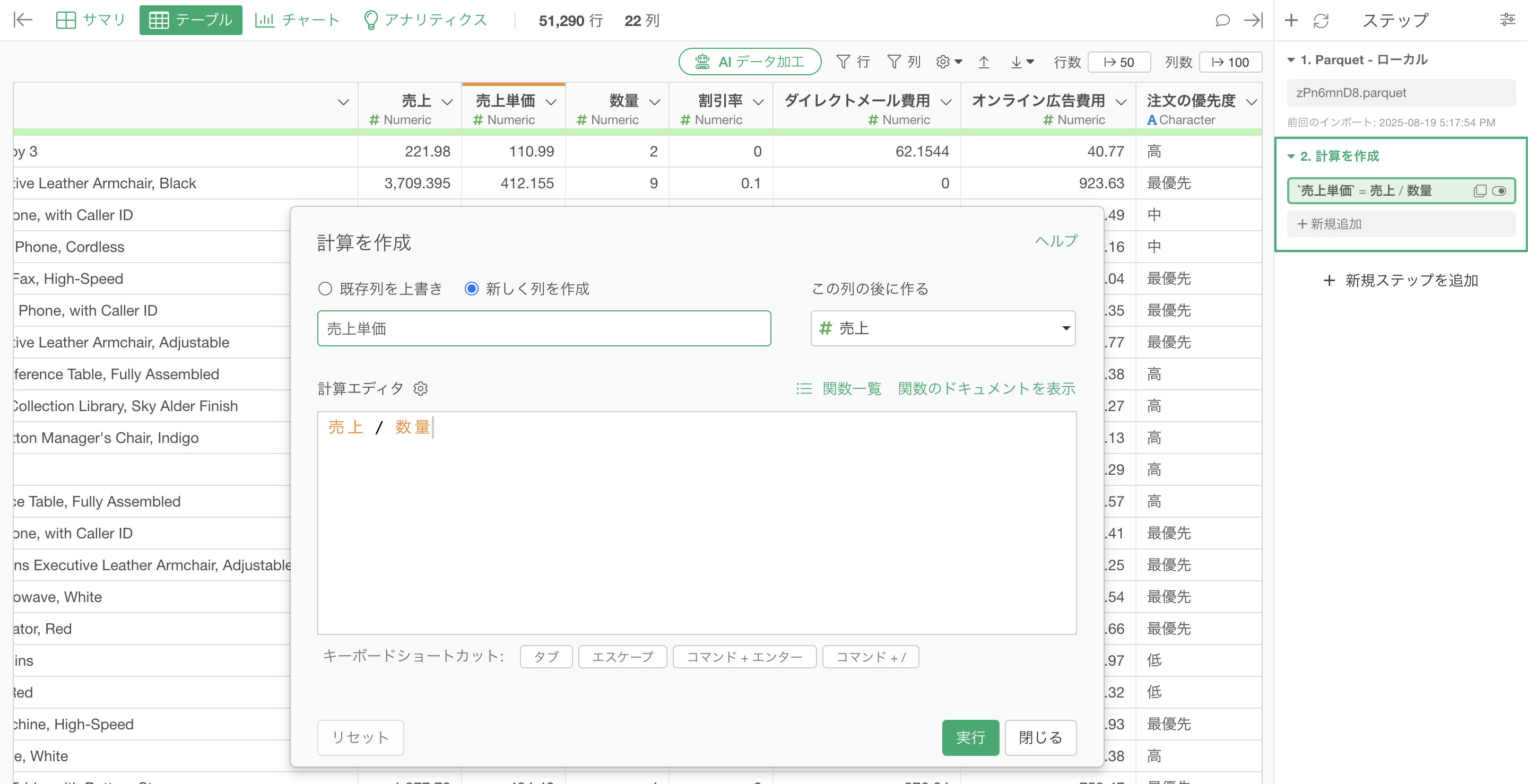
Task: Click 新規追加 in the calculation step
Action: click(1401, 223)
